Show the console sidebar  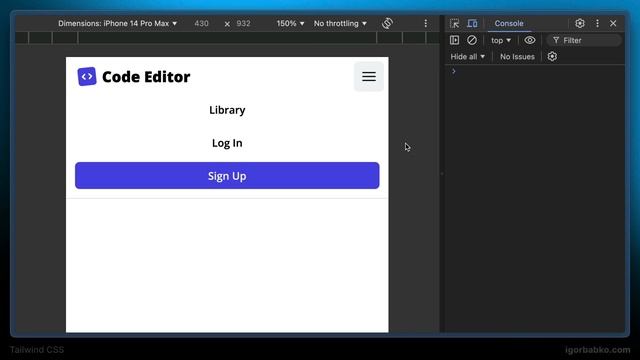pos(454,40)
